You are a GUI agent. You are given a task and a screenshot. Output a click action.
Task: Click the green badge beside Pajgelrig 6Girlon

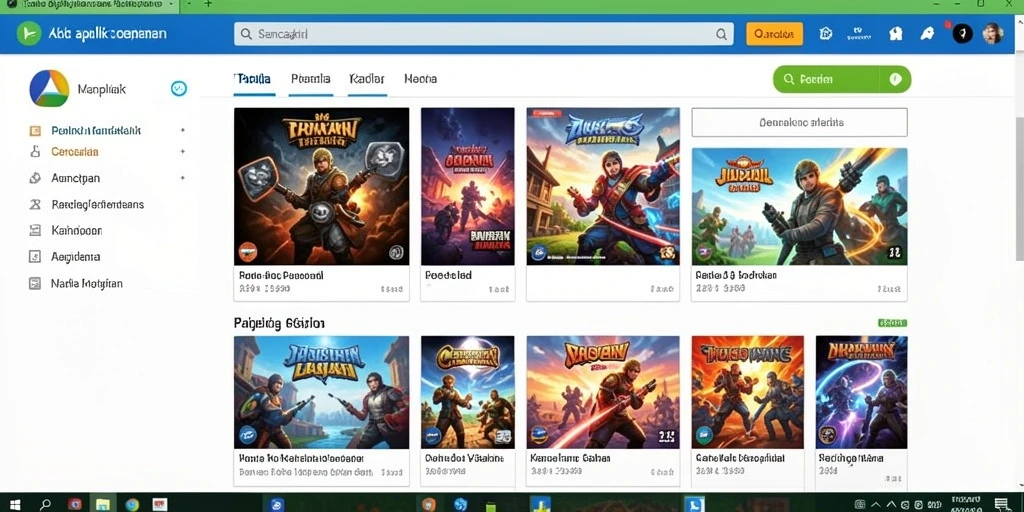[x=893, y=323]
